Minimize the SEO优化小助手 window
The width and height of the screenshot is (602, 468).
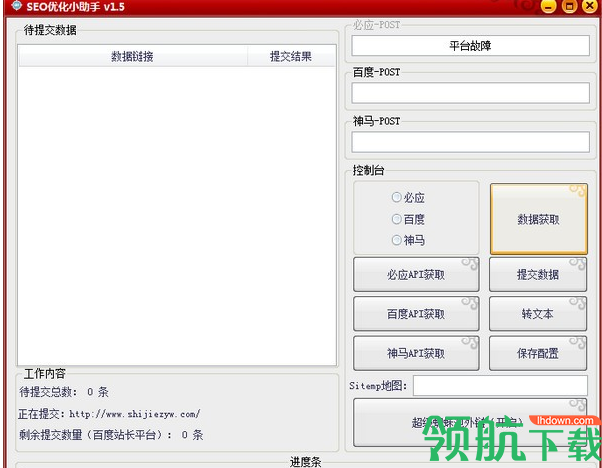pyautogui.click(x=548, y=5)
